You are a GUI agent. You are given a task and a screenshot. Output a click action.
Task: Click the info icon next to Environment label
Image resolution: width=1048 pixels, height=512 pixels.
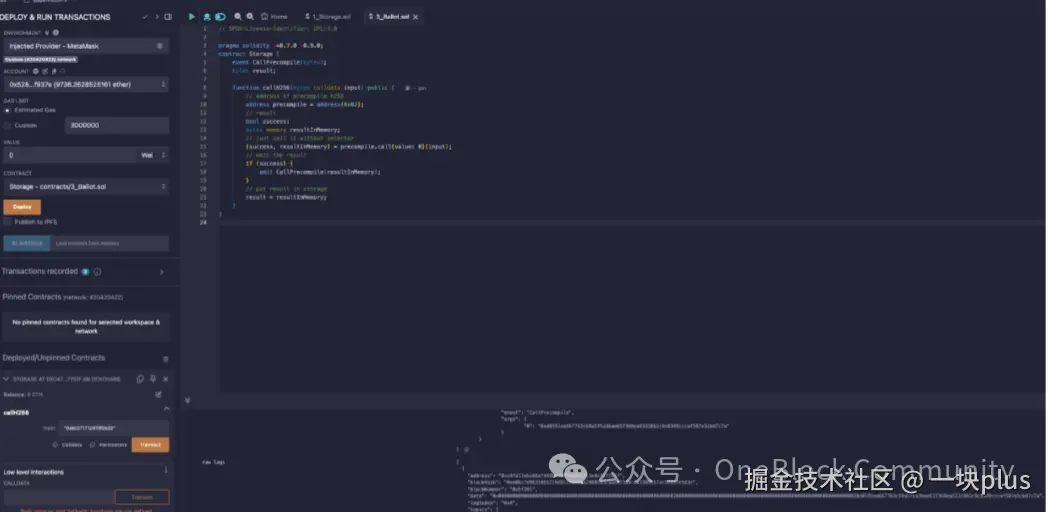pos(55,32)
